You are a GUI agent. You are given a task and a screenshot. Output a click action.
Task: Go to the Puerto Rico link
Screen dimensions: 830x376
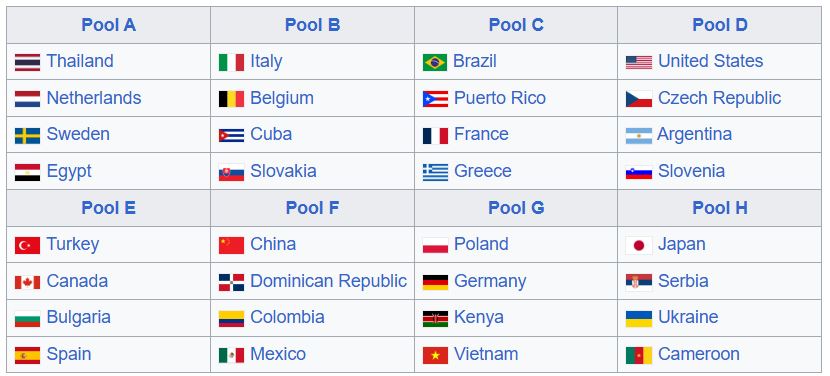tap(500, 98)
